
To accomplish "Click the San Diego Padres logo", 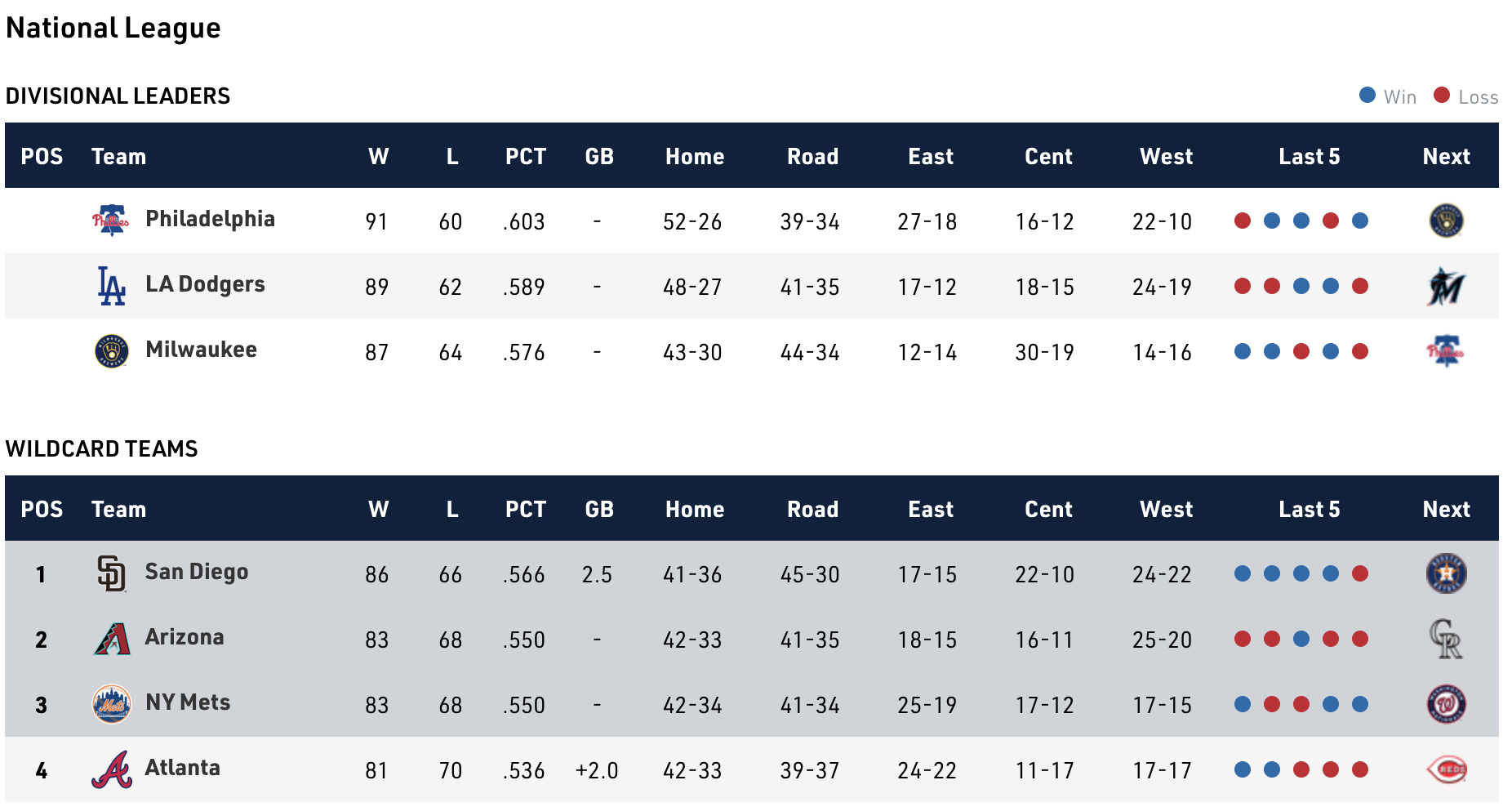I will [111, 573].
